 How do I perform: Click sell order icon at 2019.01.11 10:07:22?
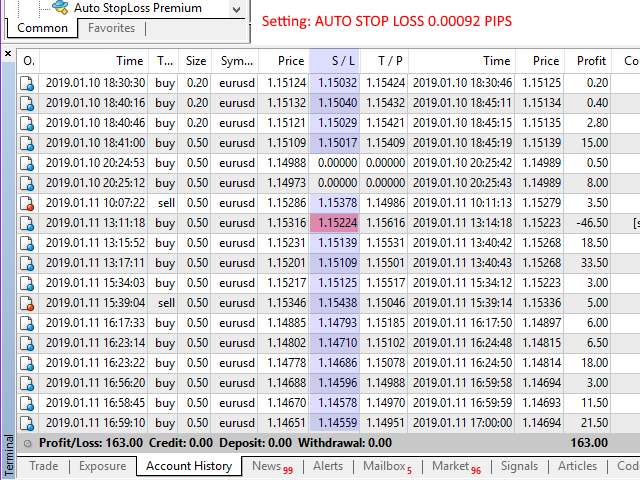pos(28,203)
